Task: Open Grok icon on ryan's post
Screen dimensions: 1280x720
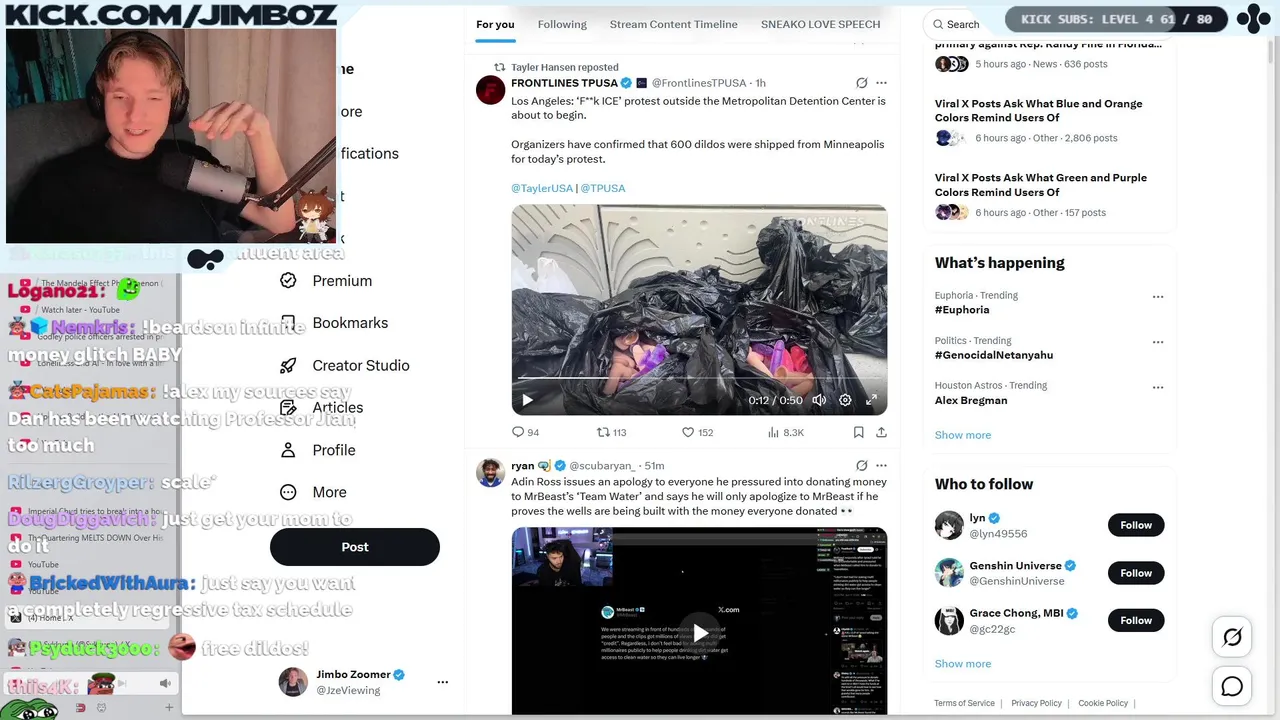Action: pyautogui.click(x=861, y=465)
